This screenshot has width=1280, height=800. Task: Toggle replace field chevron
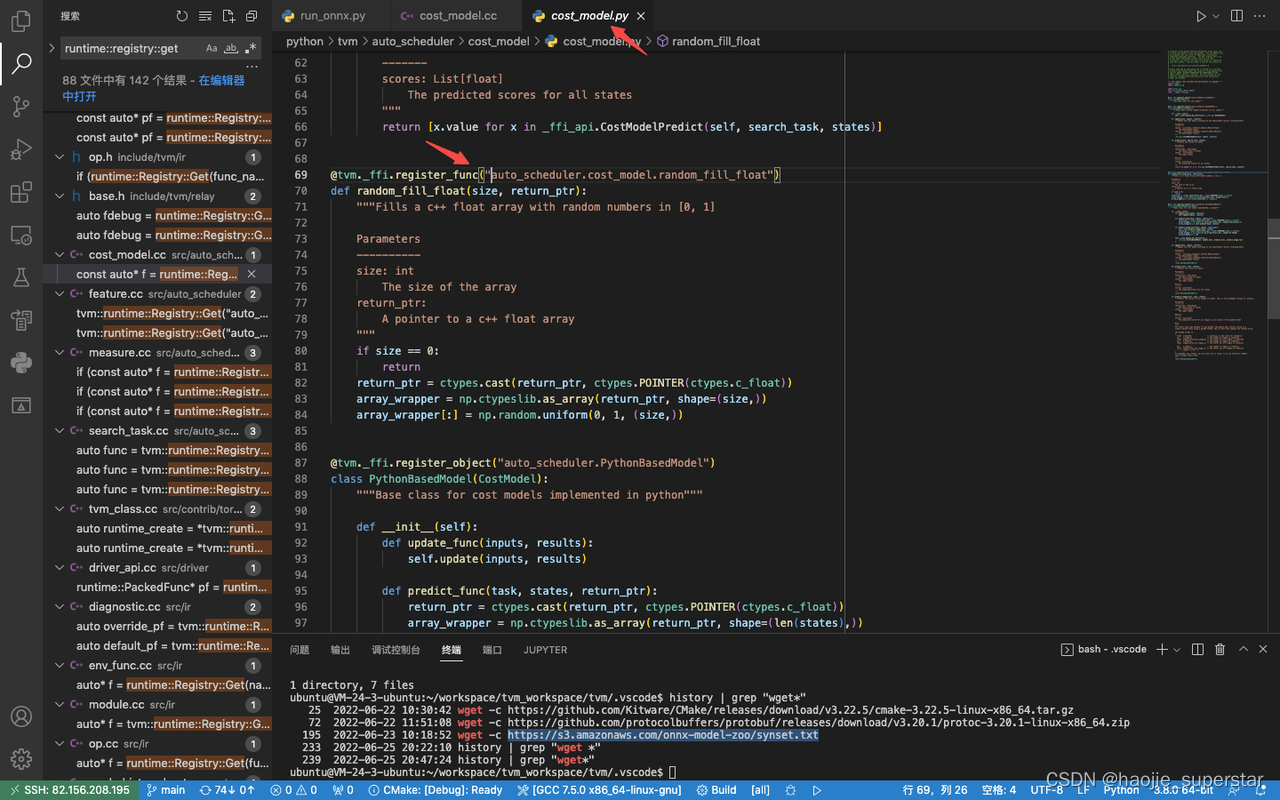click(x=52, y=48)
